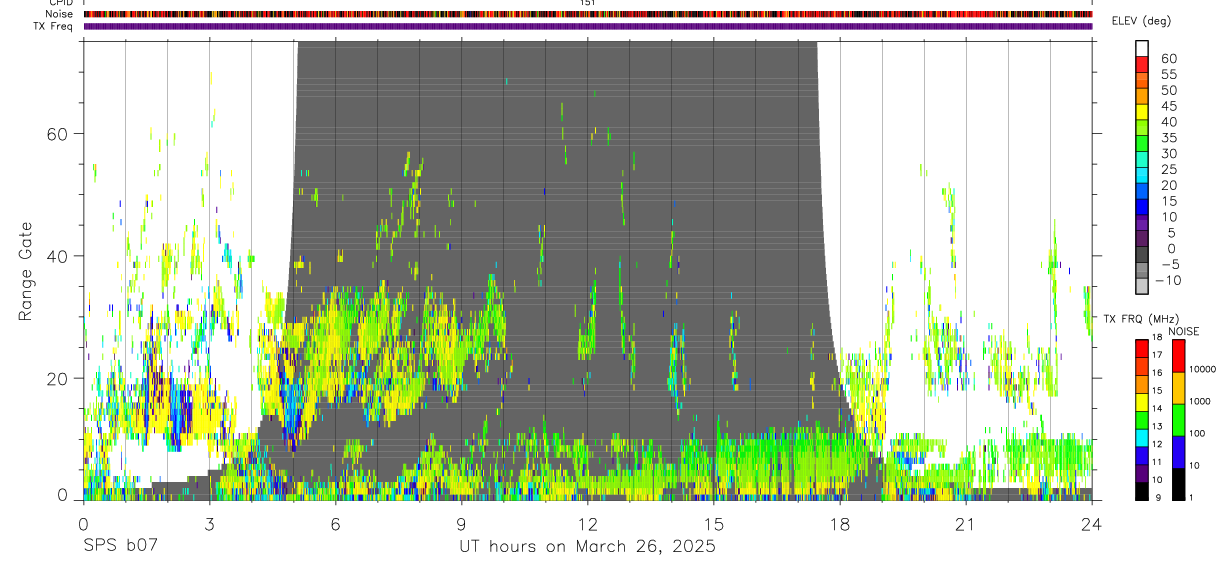The height and width of the screenshot is (567, 1228).
Task: Click the red 18 MHz frequency swatch
Action: coord(1142,348)
